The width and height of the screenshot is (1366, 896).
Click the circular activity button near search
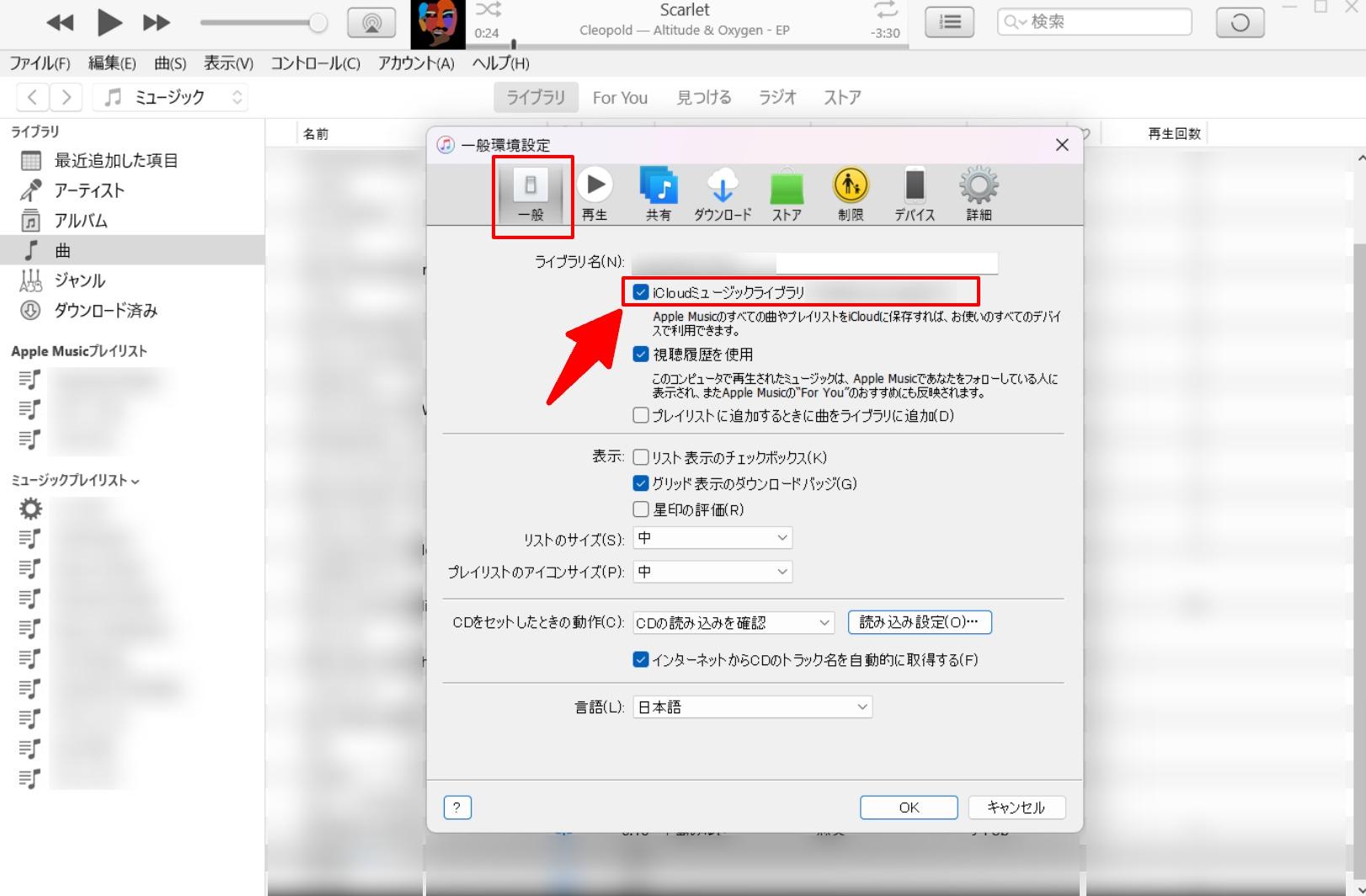(1240, 23)
